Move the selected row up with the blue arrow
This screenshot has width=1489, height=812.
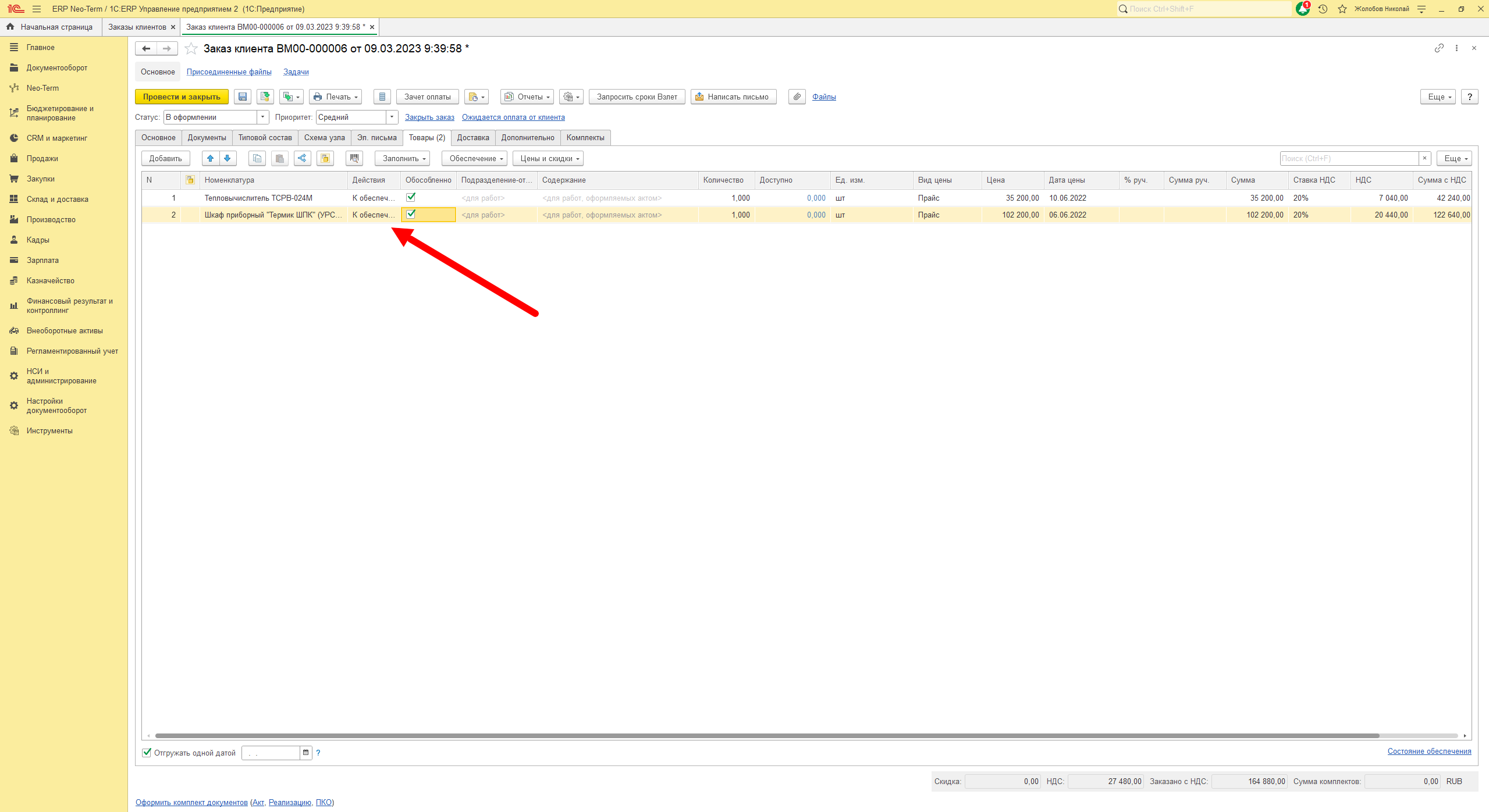coord(211,158)
